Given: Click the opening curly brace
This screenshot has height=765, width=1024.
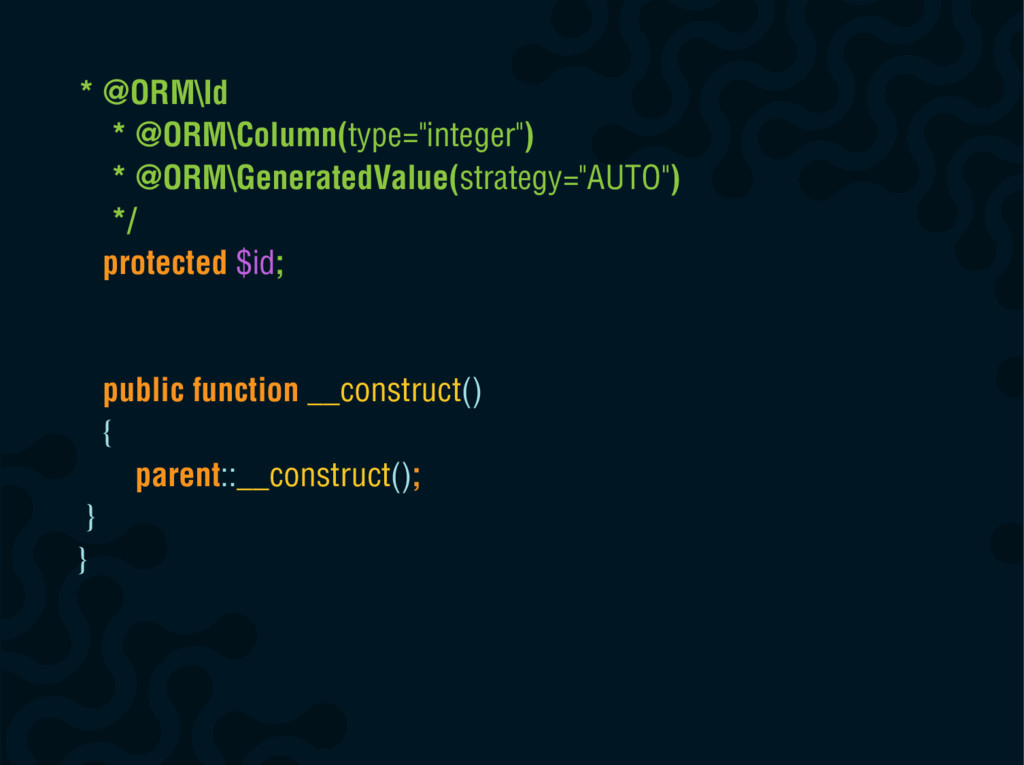Looking at the screenshot, I should click(107, 433).
